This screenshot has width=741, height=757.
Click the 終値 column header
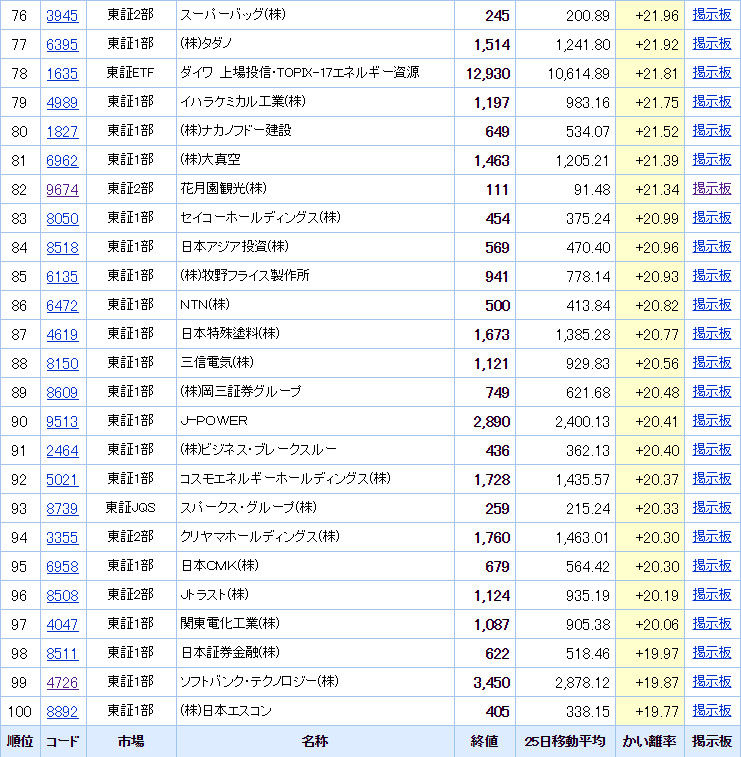click(x=484, y=741)
